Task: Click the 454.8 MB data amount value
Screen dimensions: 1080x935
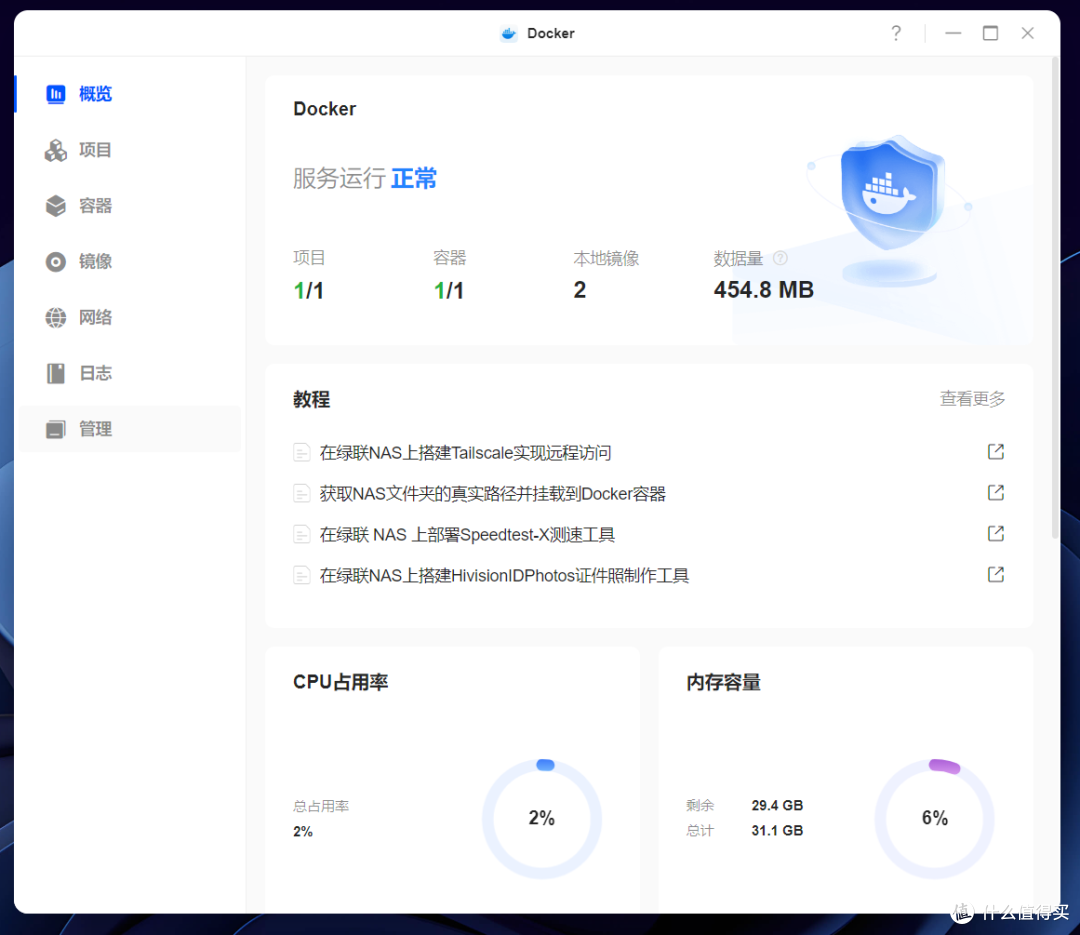Action: [763, 290]
